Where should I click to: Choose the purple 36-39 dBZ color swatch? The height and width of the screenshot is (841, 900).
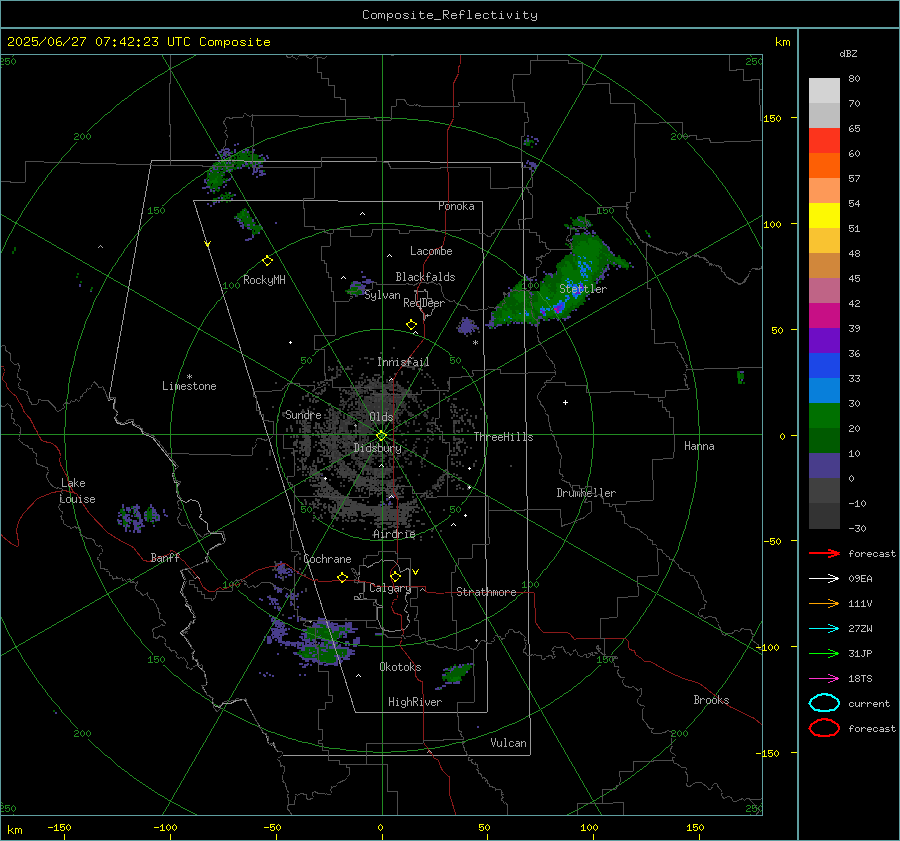(824, 340)
